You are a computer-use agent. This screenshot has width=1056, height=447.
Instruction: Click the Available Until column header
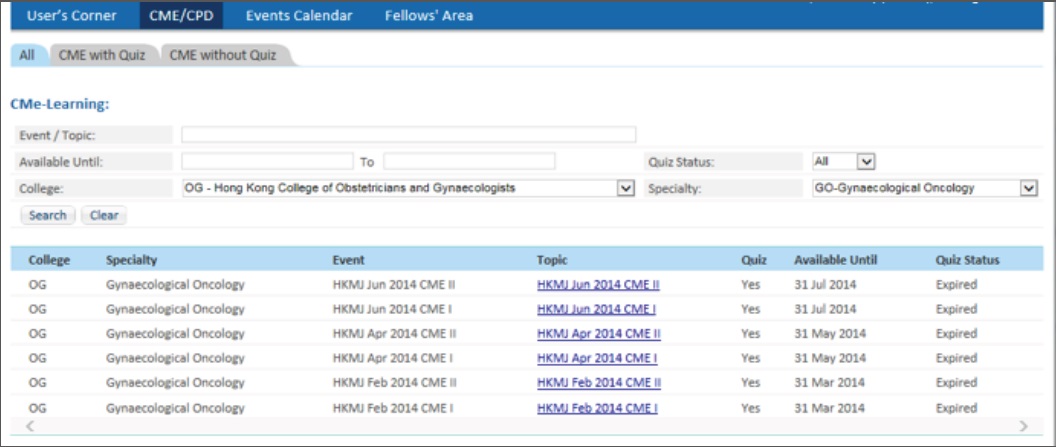836,260
